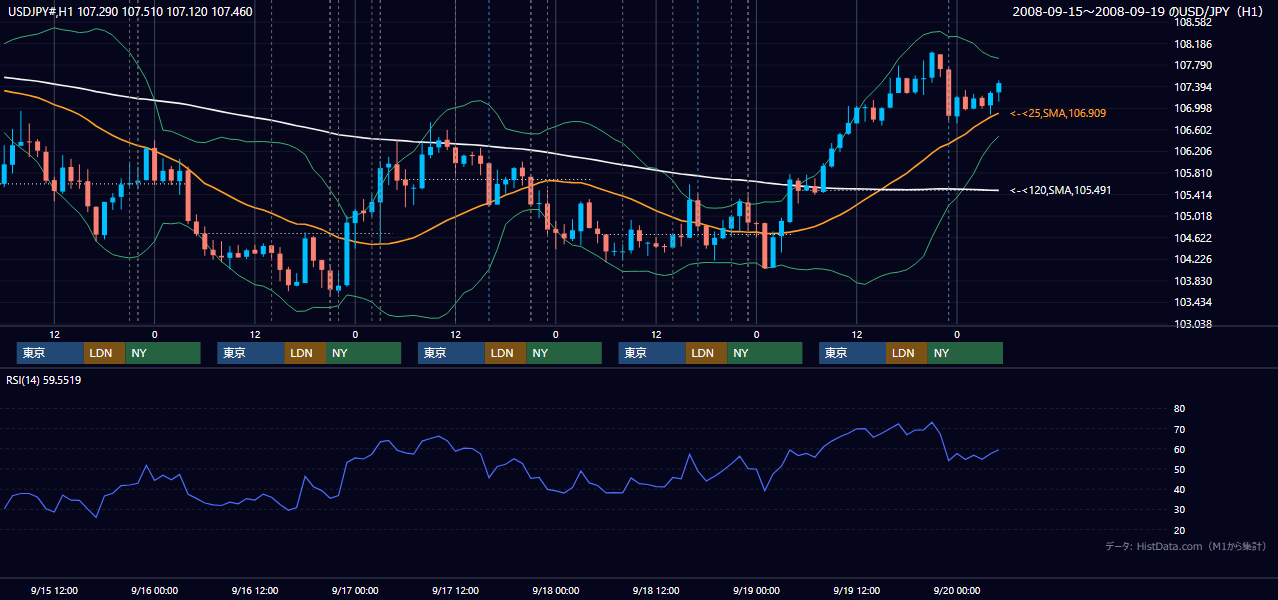Click price axis value 103.038
Image resolution: width=1278 pixels, height=600 pixels.
coord(1193,324)
